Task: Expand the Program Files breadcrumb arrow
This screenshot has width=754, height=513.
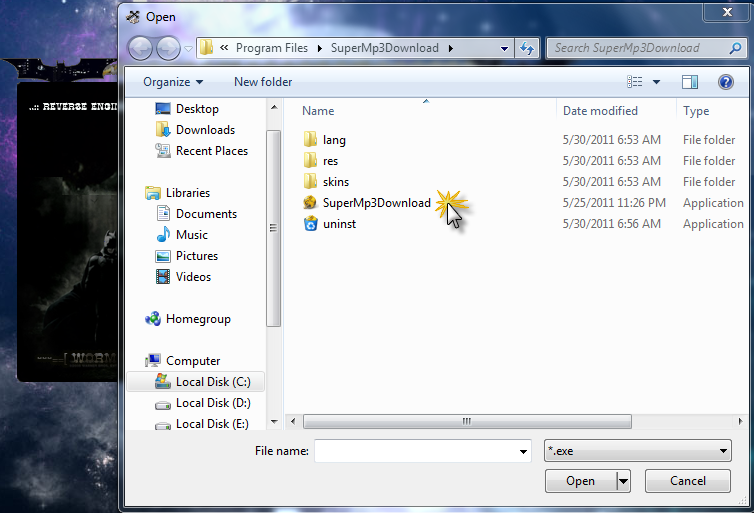Action: [x=319, y=48]
